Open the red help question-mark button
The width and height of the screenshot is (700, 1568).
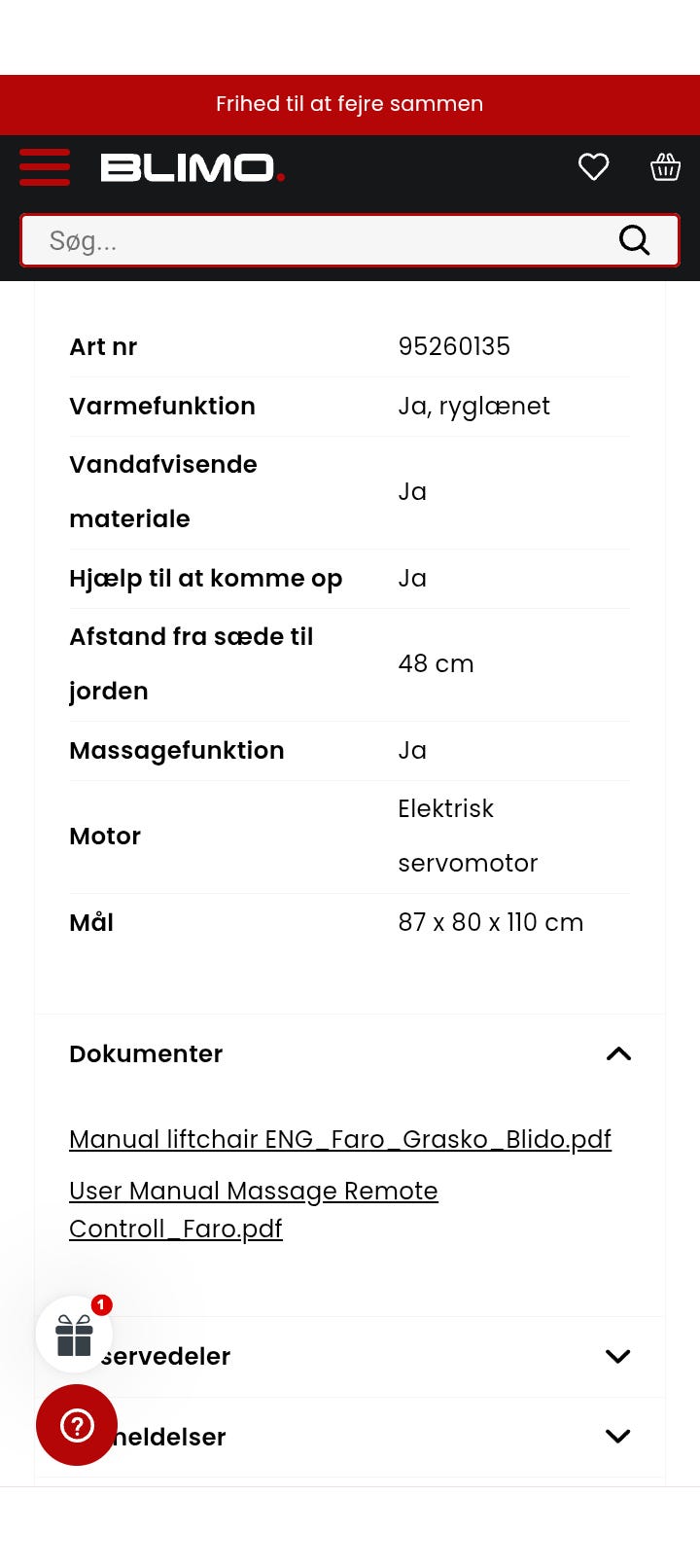pos(77,1425)
